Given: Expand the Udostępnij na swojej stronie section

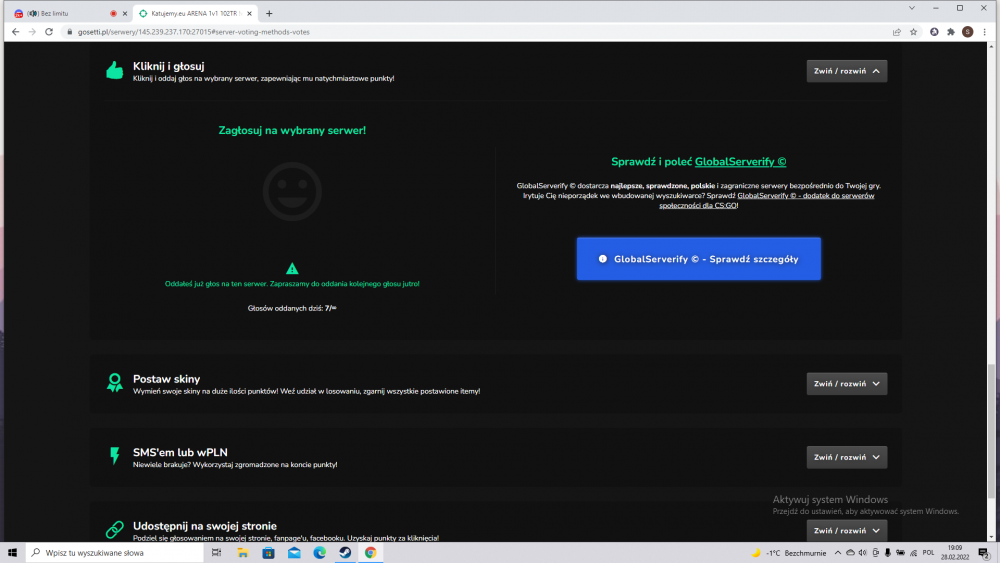Looking at the screenshot, I should coord(846,530).
